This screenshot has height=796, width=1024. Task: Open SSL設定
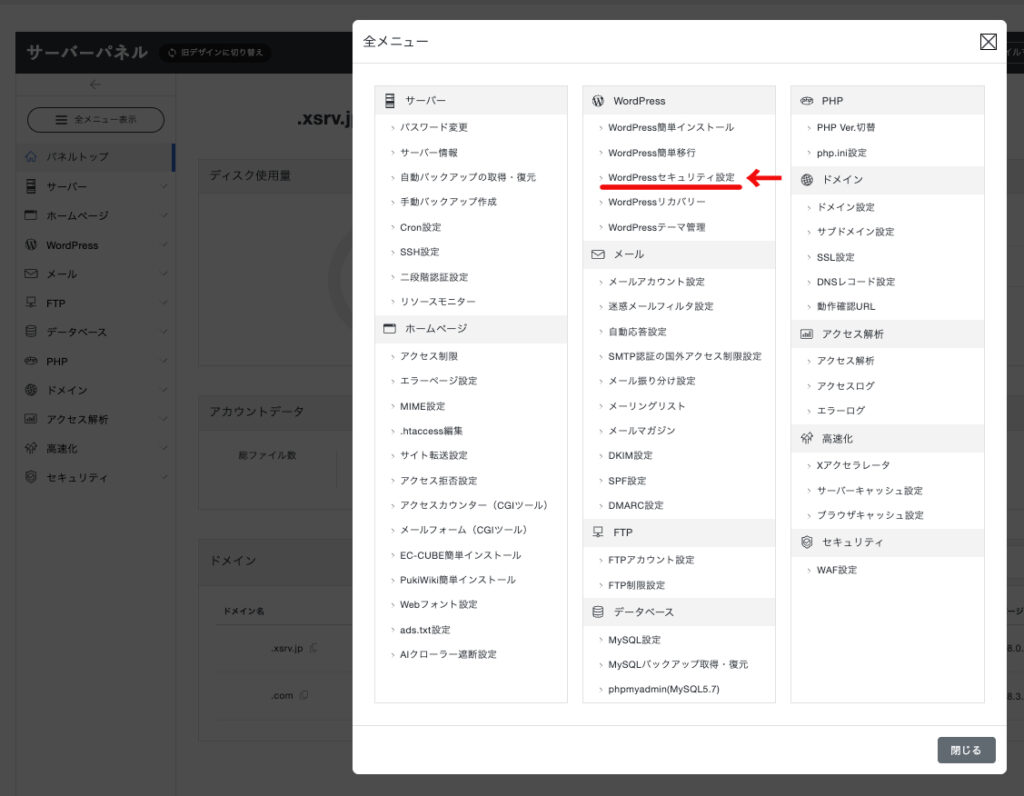coord(835,257)
